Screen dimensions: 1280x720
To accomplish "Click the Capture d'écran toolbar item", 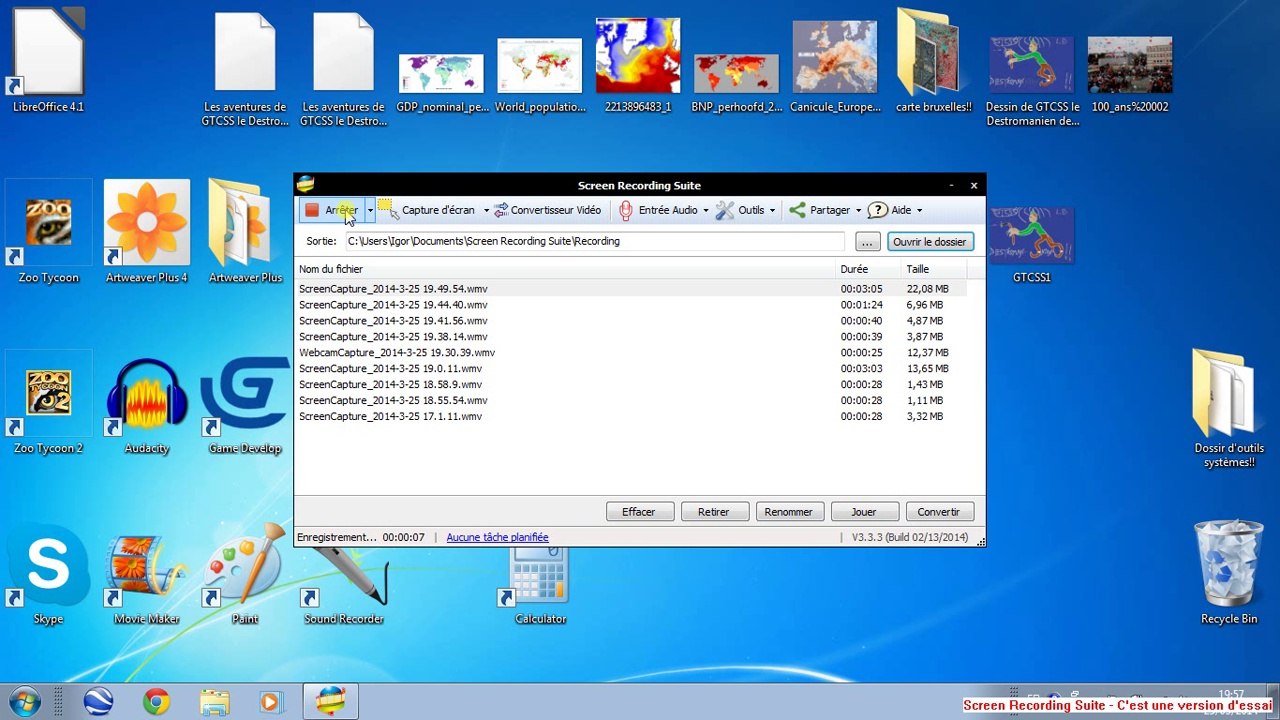I will 427,210.
